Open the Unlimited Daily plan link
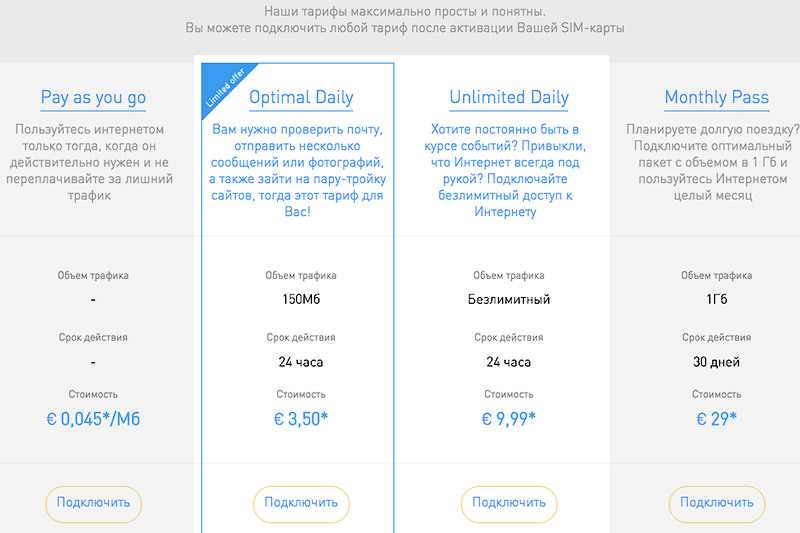The image size is (800, 533). pos(509,97)
